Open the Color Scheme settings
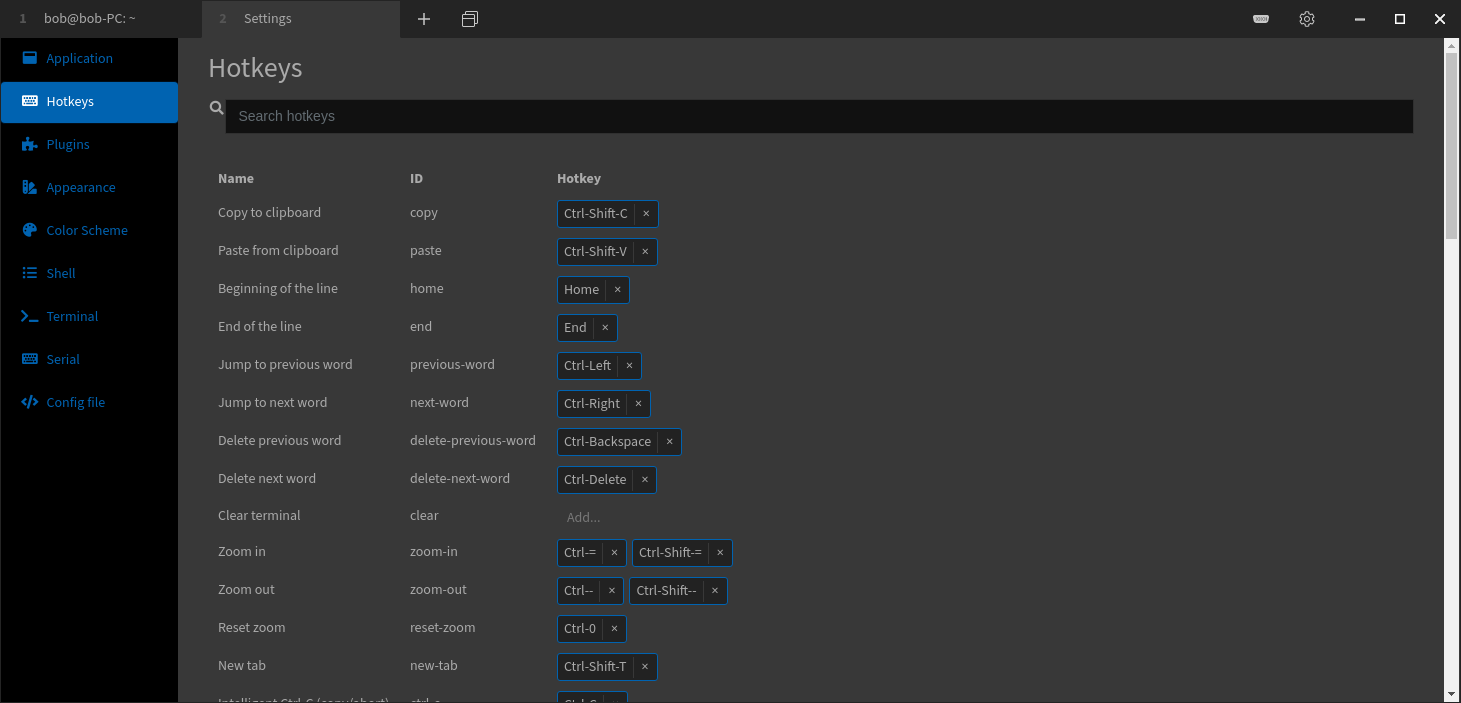This screenshot has height=703, width=1461. (87, 230)
